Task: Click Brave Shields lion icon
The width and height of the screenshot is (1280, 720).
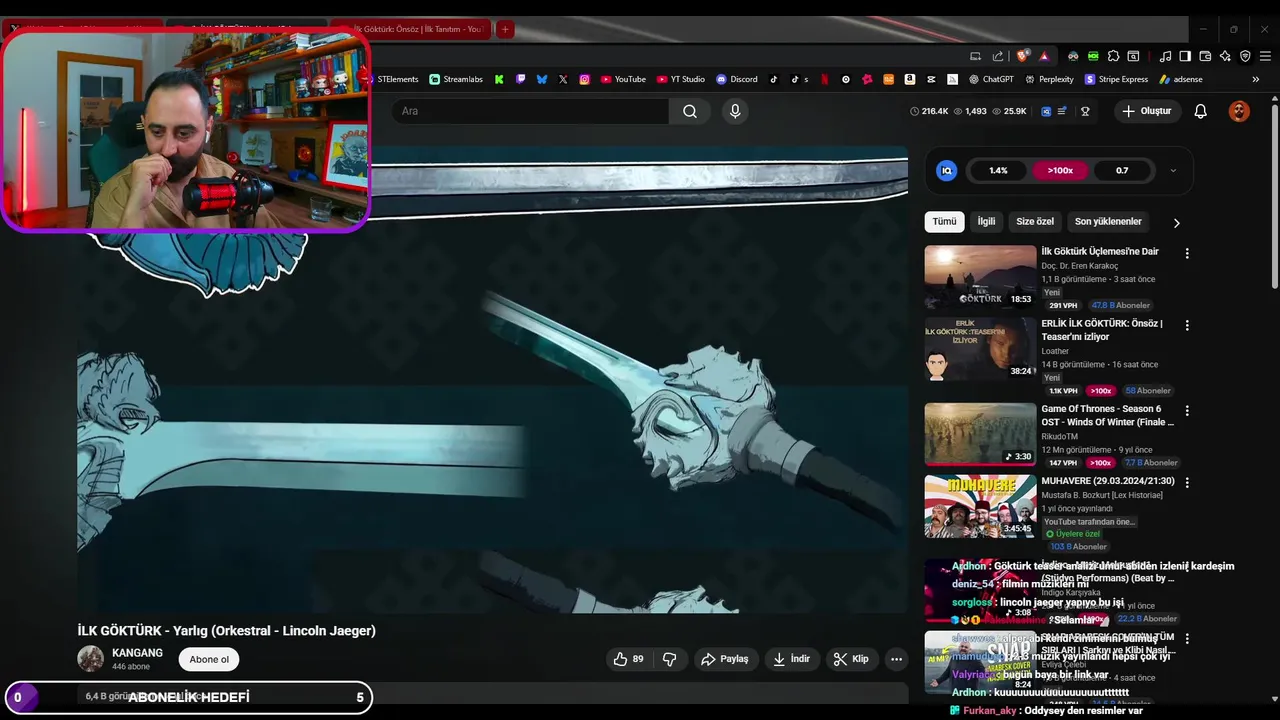Action: 1022,56
